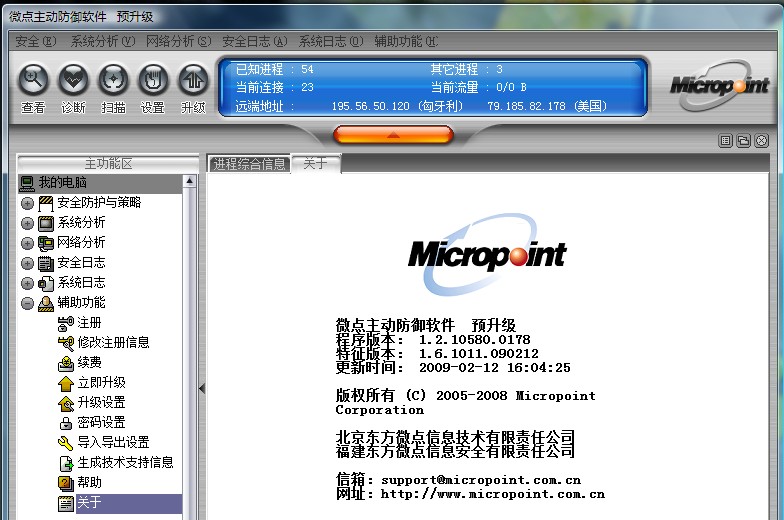Screen dimensions: 784x520
Task: Click the first small window layout icon
Action: pyautogui.click(x=726, y=141)
